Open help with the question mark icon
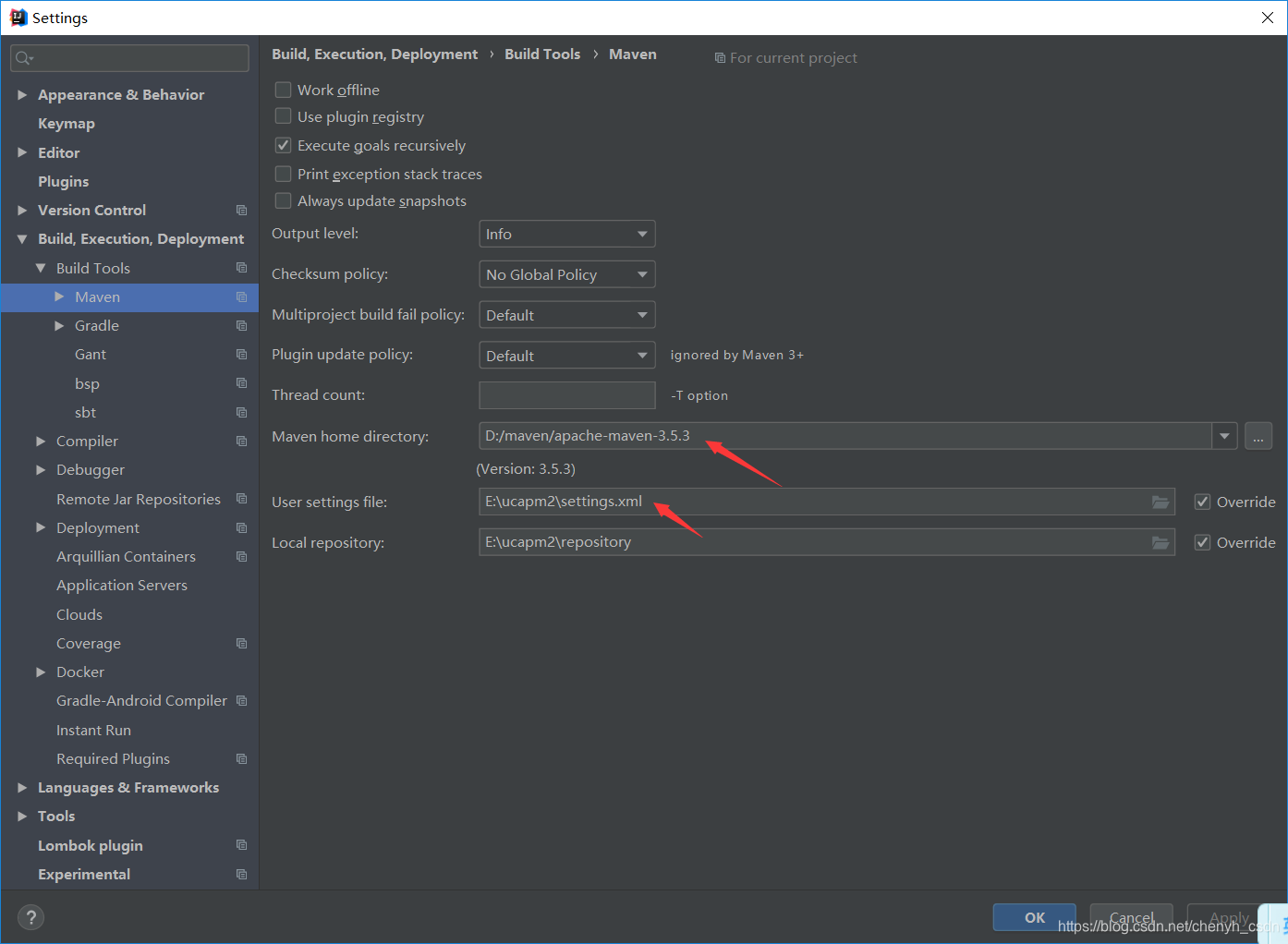This screenshot has width=1288, height=944. click(30, 917)
